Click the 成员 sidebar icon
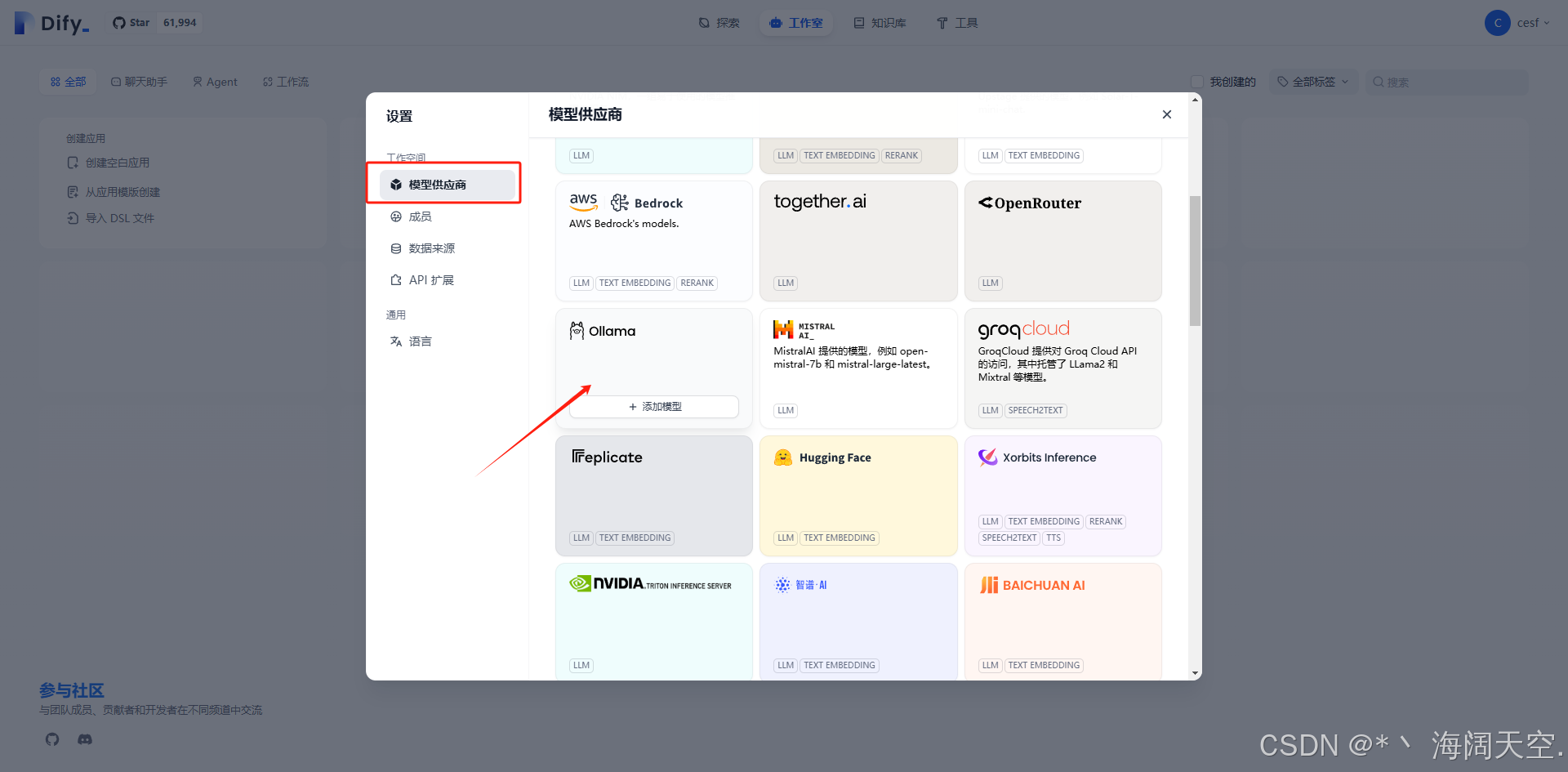The height and width of the screenshot is (772, 1568). click(396, 216)
